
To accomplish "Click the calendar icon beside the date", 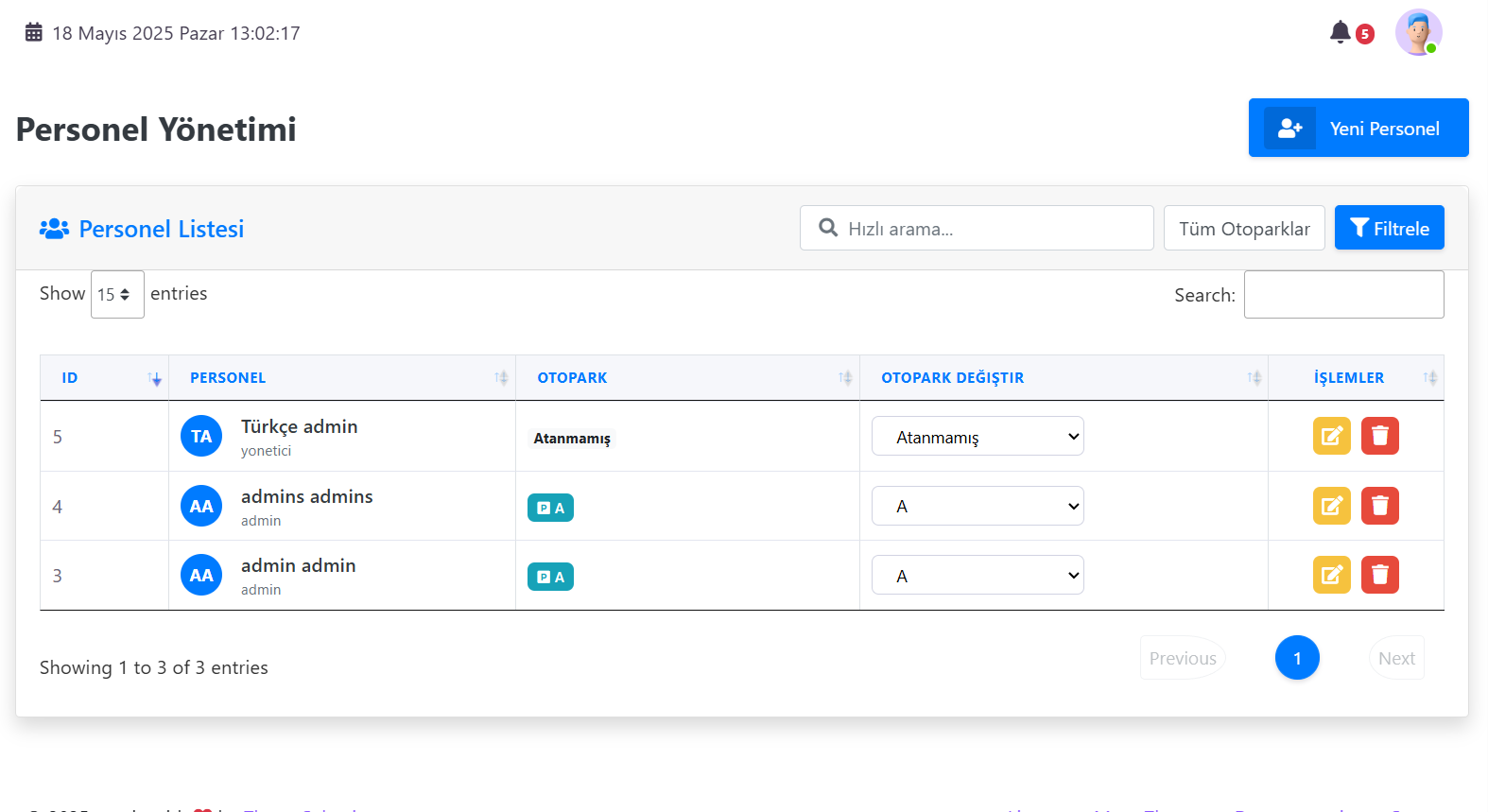I will point(34,33).
